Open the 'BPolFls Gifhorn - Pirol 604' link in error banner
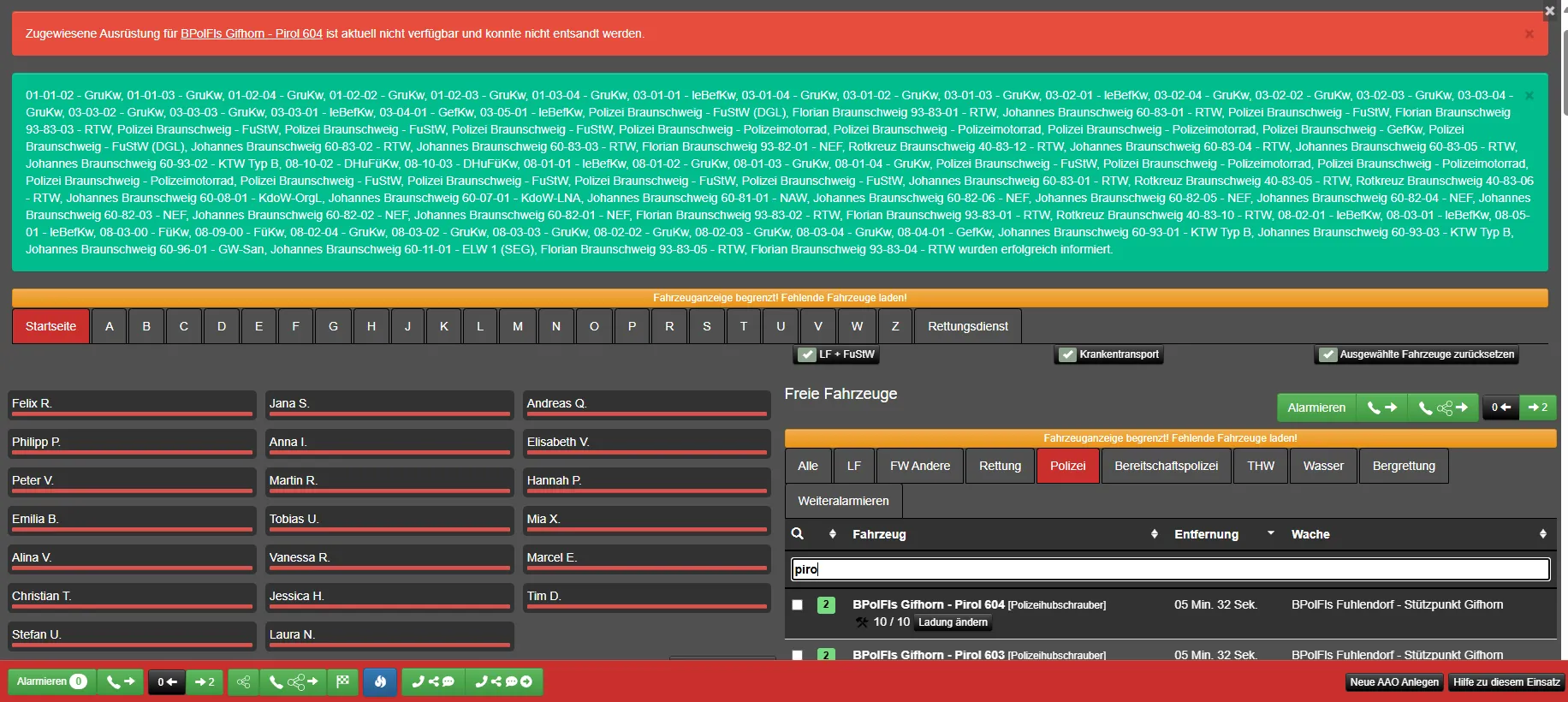 click(251, 34)
